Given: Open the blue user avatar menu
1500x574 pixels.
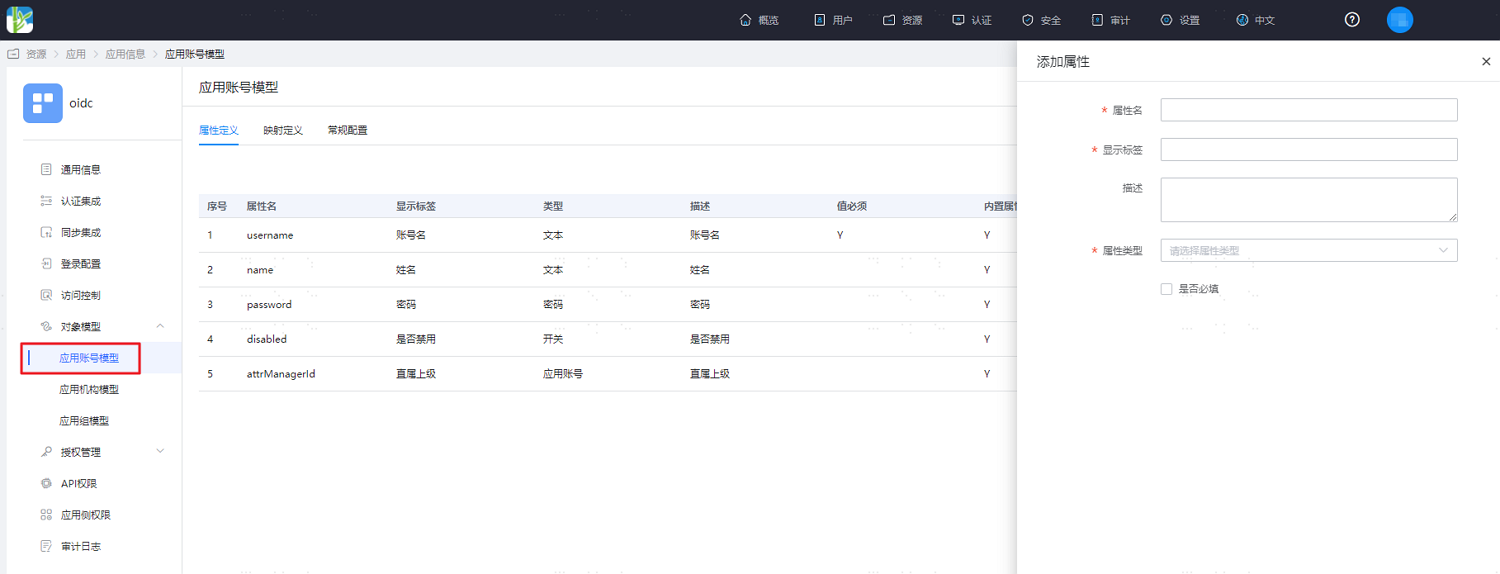Looking at the screenshot, I should (x=1400, y=20).
